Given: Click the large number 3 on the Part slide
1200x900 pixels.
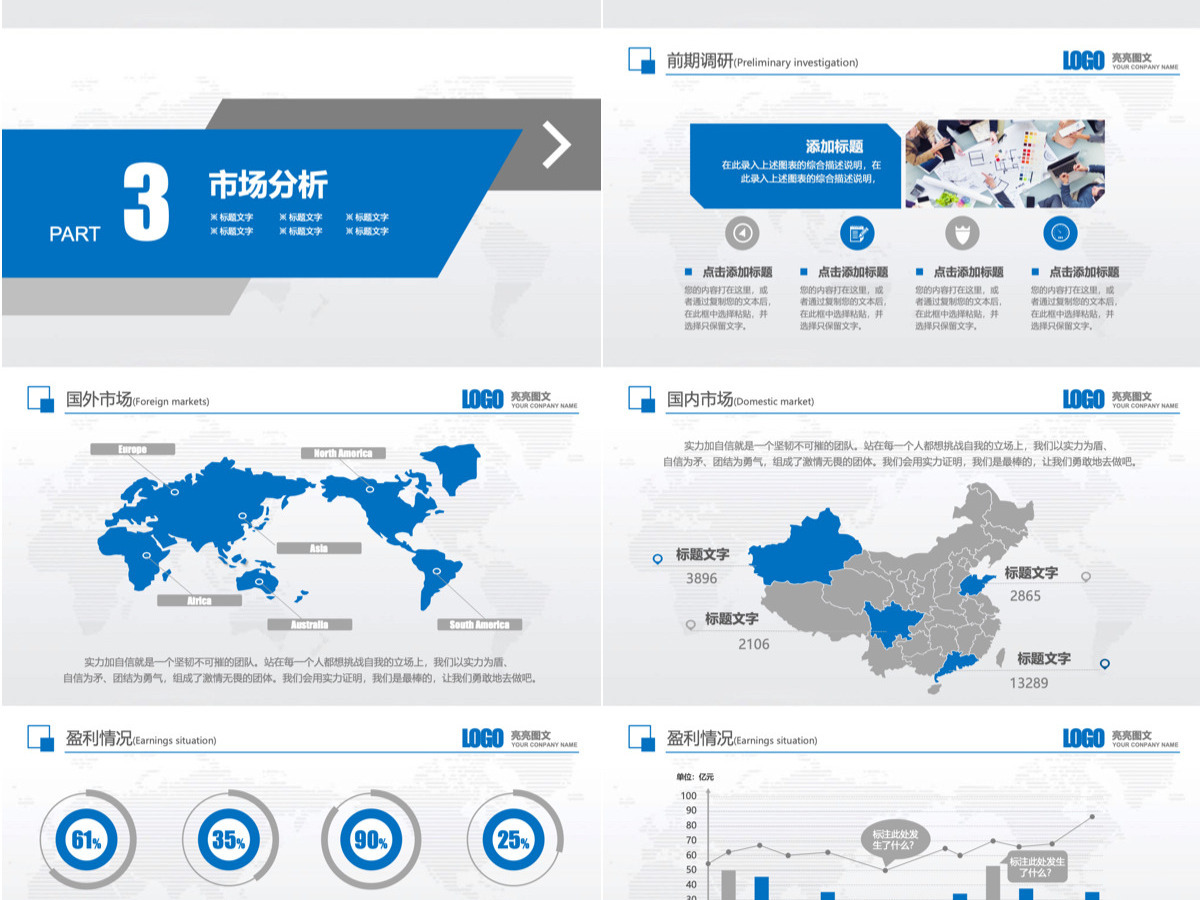Looking at the screenshot, I should pyautogui.click(x=146, y=203).
